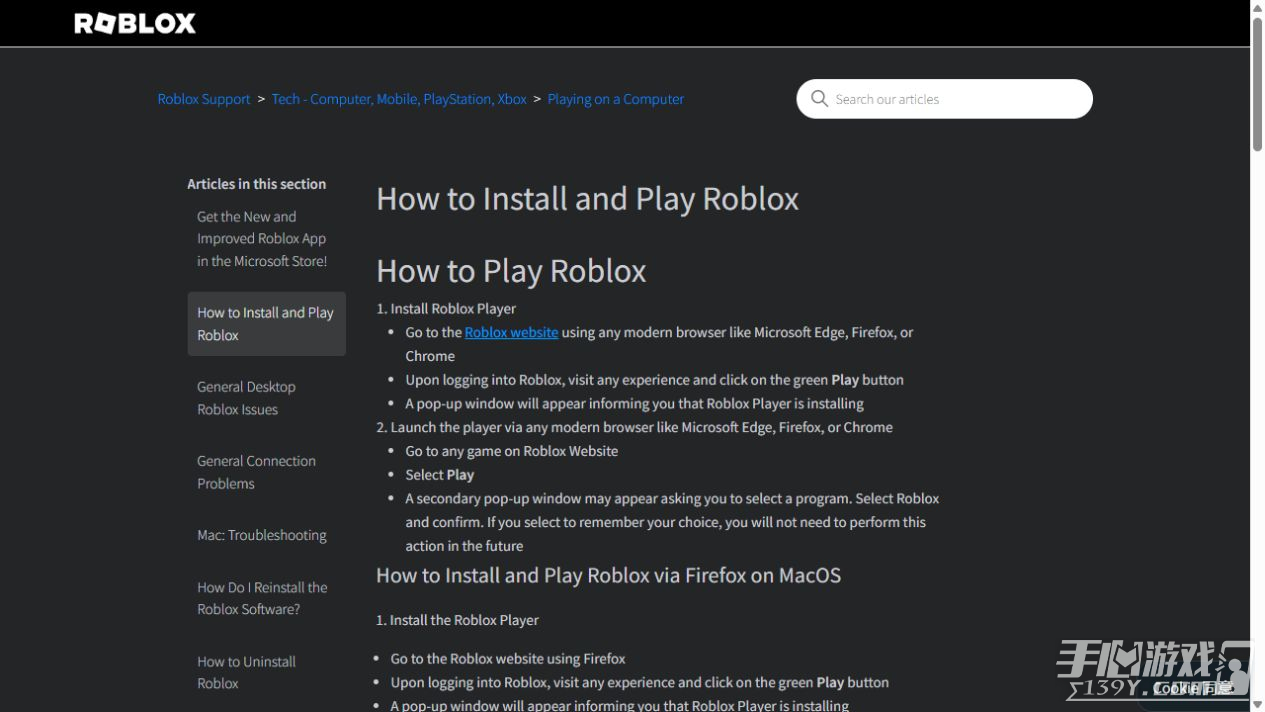The height and width of the screenshot is (712, 1265).
Task: Click the scrollbar up arrow
Action: click(1257, 7)
